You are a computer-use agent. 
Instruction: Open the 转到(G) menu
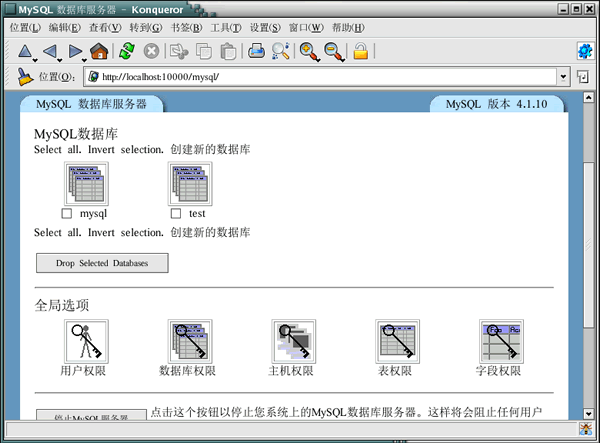click(146, 28)
